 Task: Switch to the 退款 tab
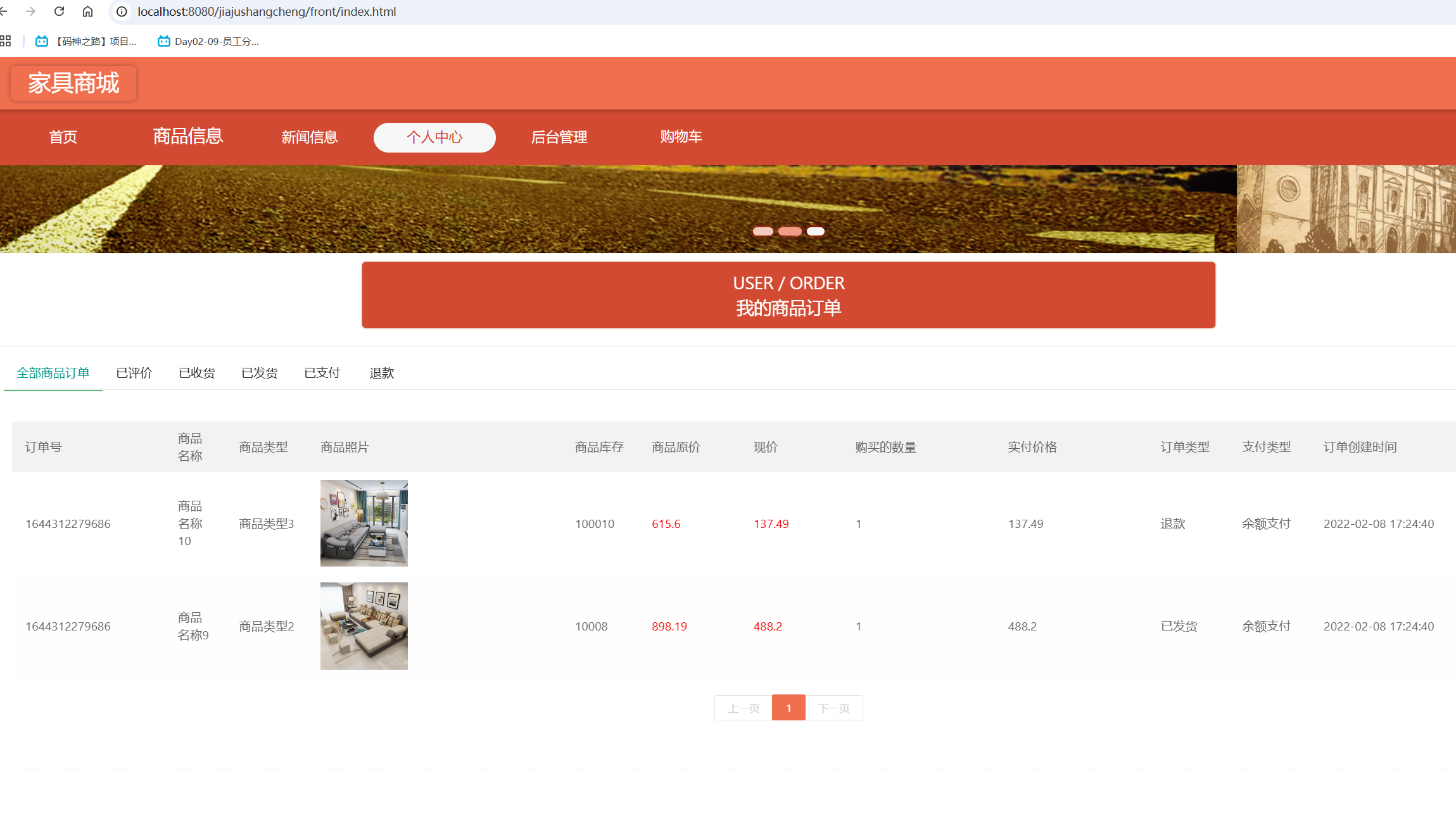click(x=382, y=373)
